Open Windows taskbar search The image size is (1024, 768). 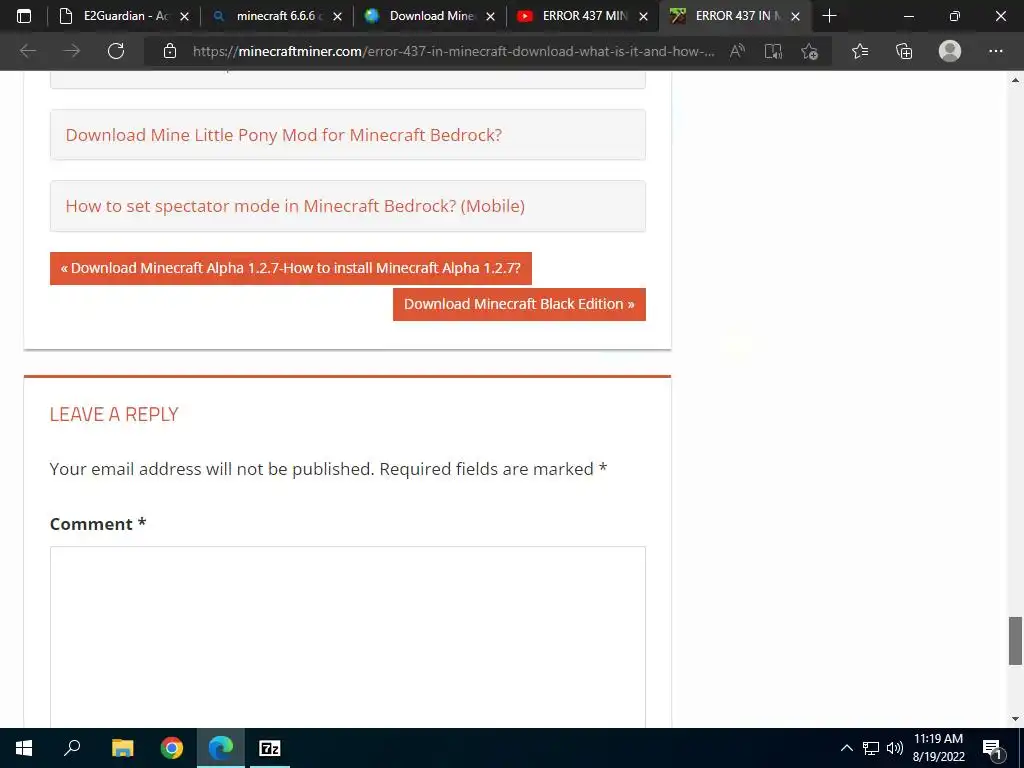pos(72,748)
